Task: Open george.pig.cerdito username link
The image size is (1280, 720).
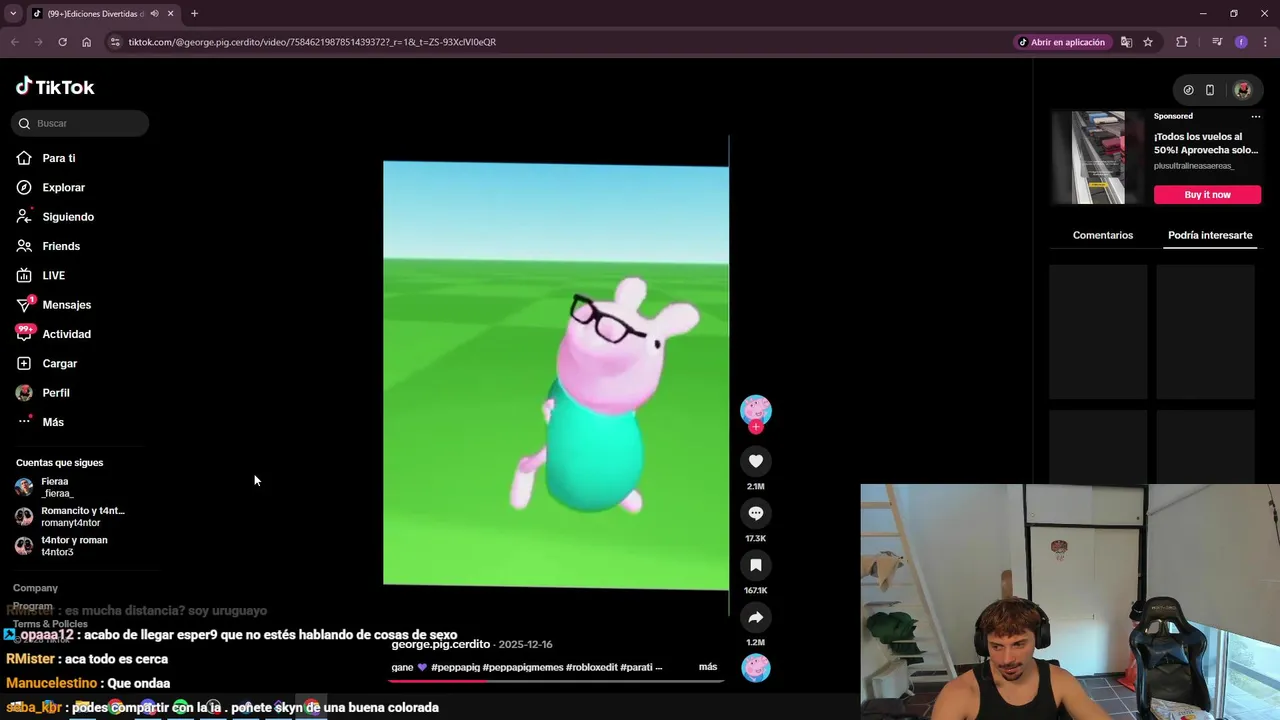Action: (441, 644)
